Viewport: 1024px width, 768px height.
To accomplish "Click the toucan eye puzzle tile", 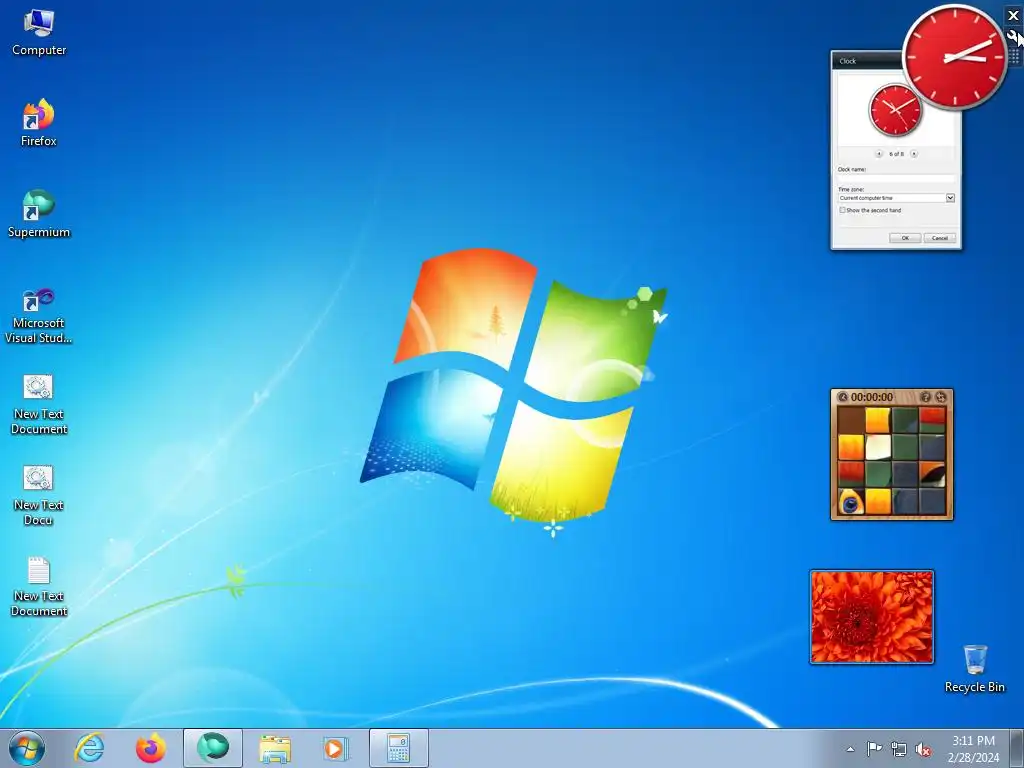I will [851, 502].
